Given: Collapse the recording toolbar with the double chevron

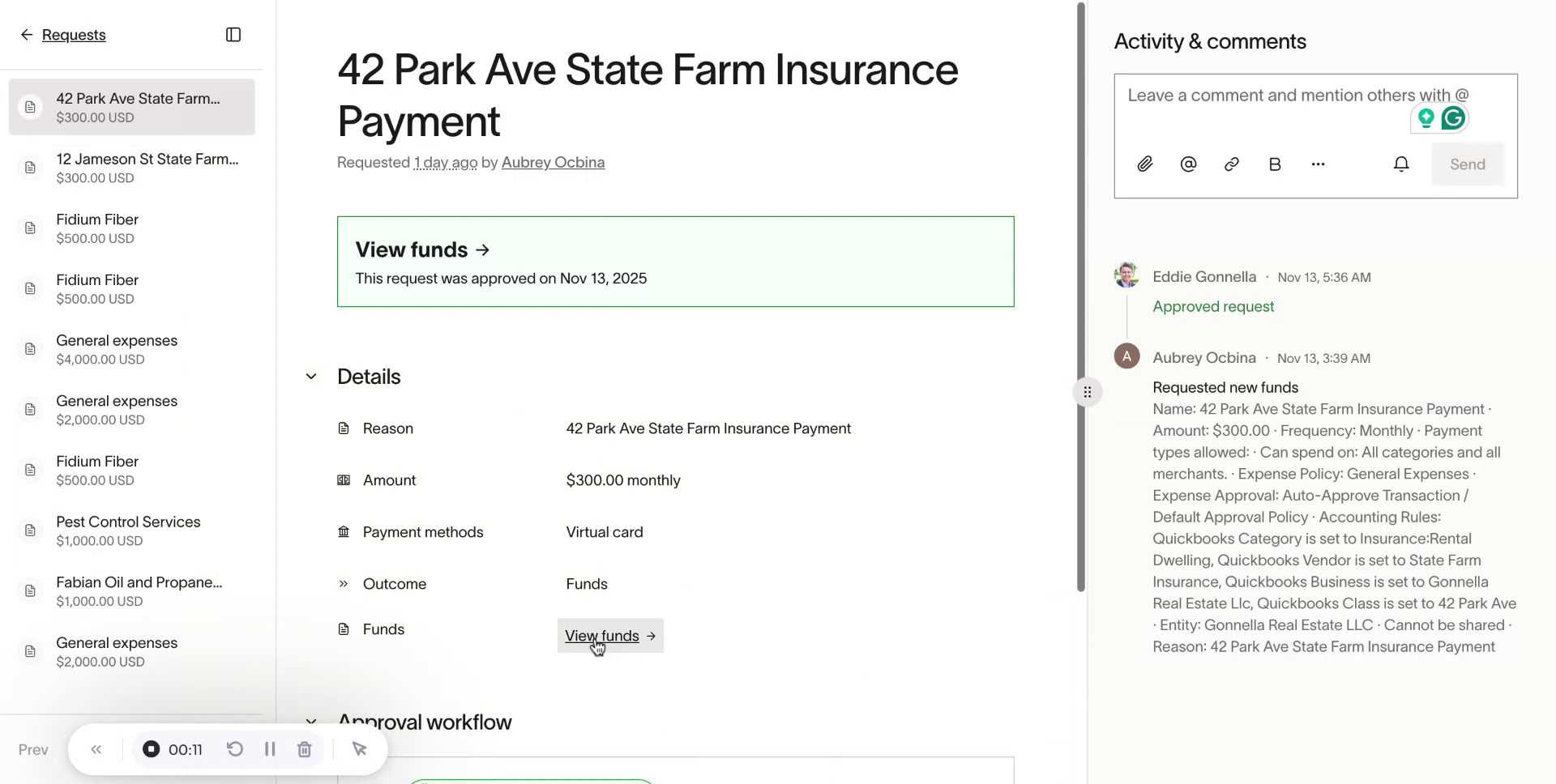Looking at the screenshot, I should 96,749.
